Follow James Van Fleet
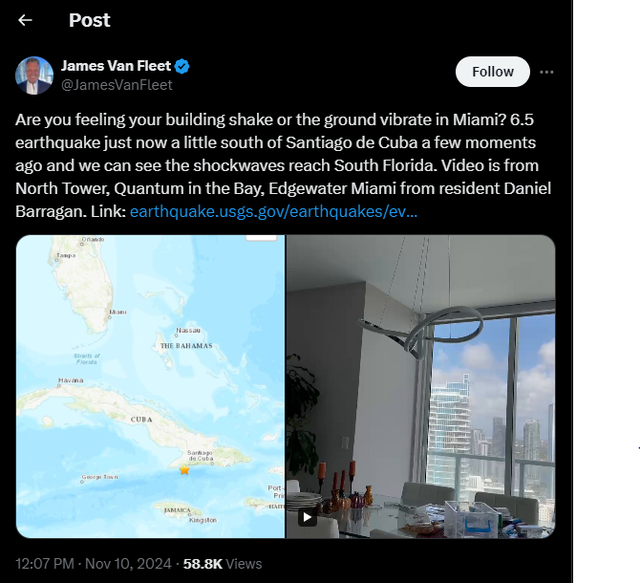Viewport: 640px width, 583px height. pyautogui.click(x=492, y=72)
